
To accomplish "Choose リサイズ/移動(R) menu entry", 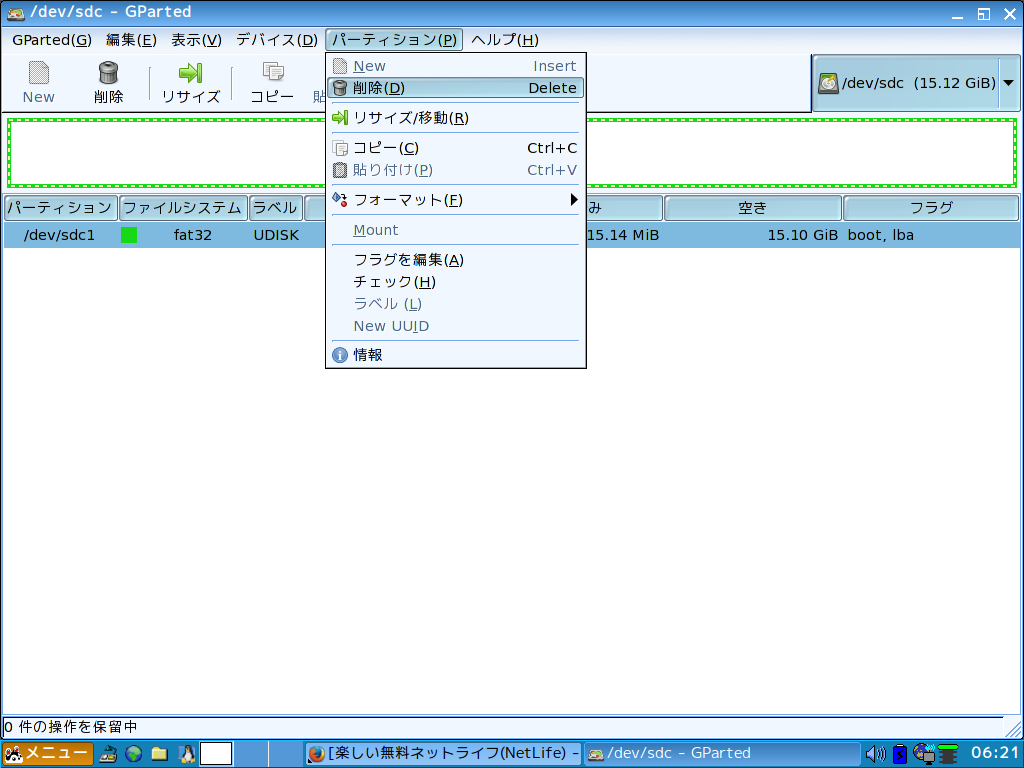I will click(455, 118).
